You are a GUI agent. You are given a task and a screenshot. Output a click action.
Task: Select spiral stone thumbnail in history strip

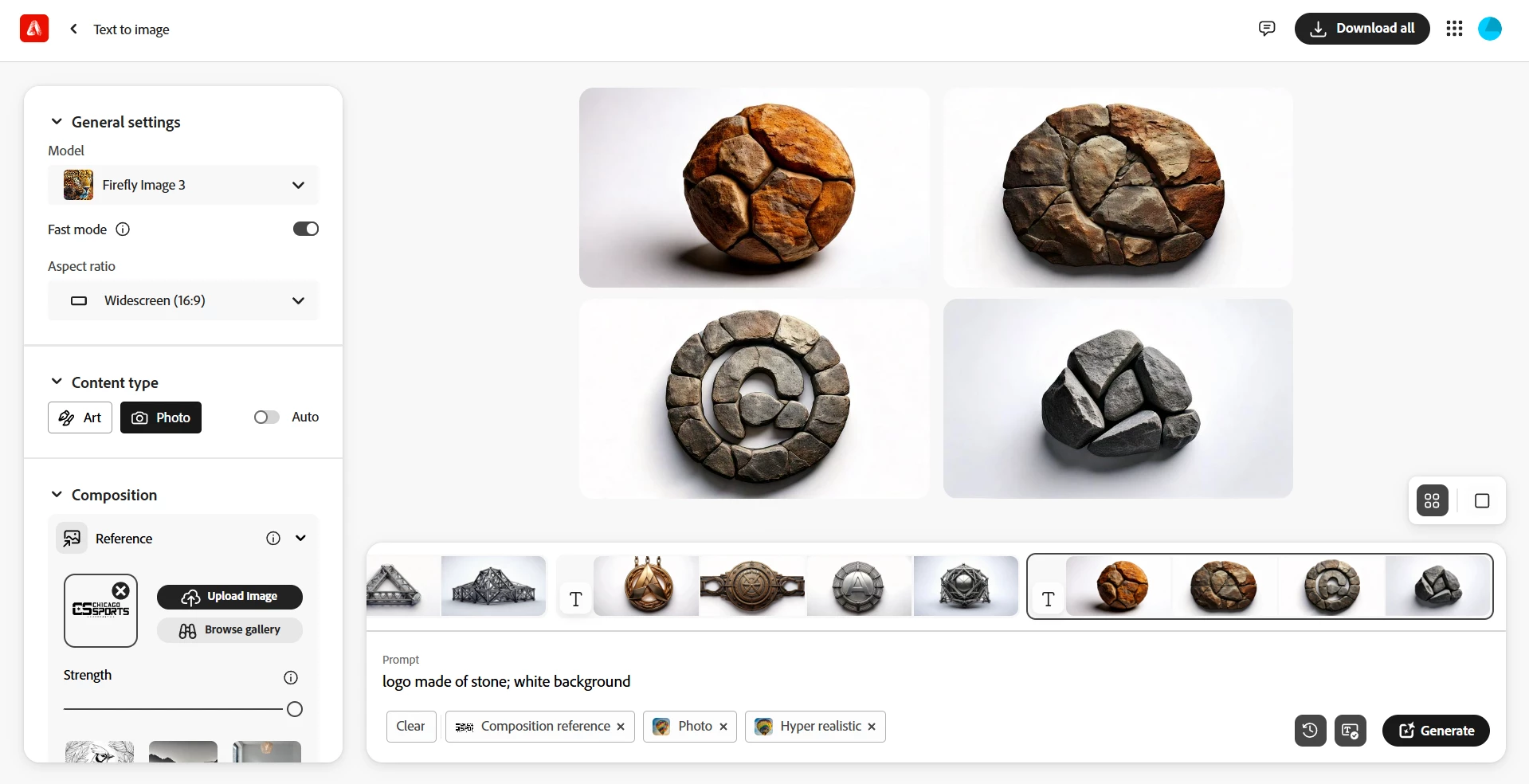[1331, 586]
